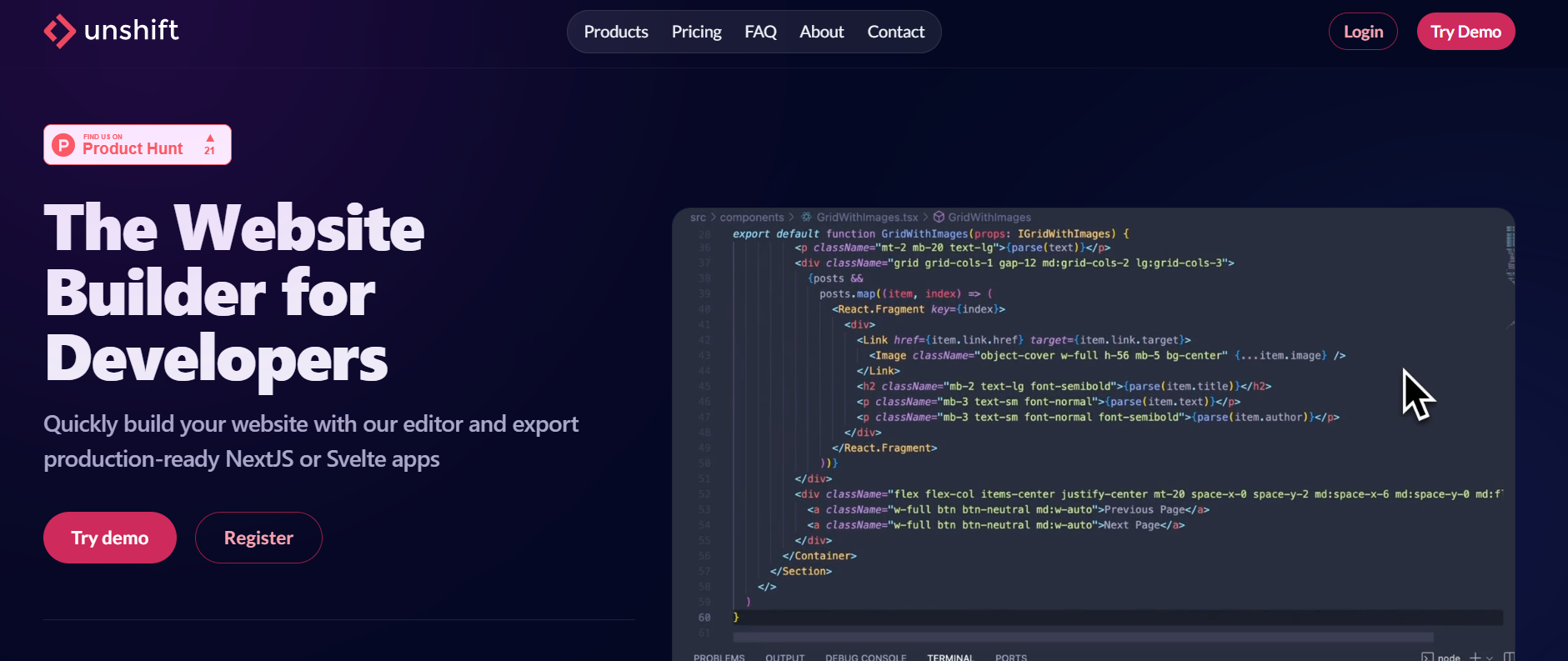Switch to the TERMINAL panel tab

click(x=949, y=657)
